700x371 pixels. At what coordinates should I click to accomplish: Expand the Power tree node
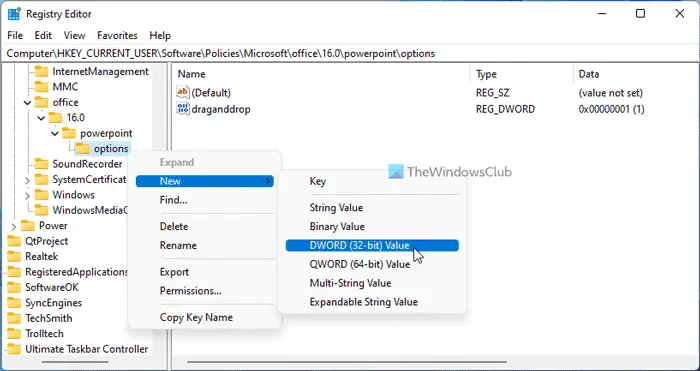pos(13,226)
